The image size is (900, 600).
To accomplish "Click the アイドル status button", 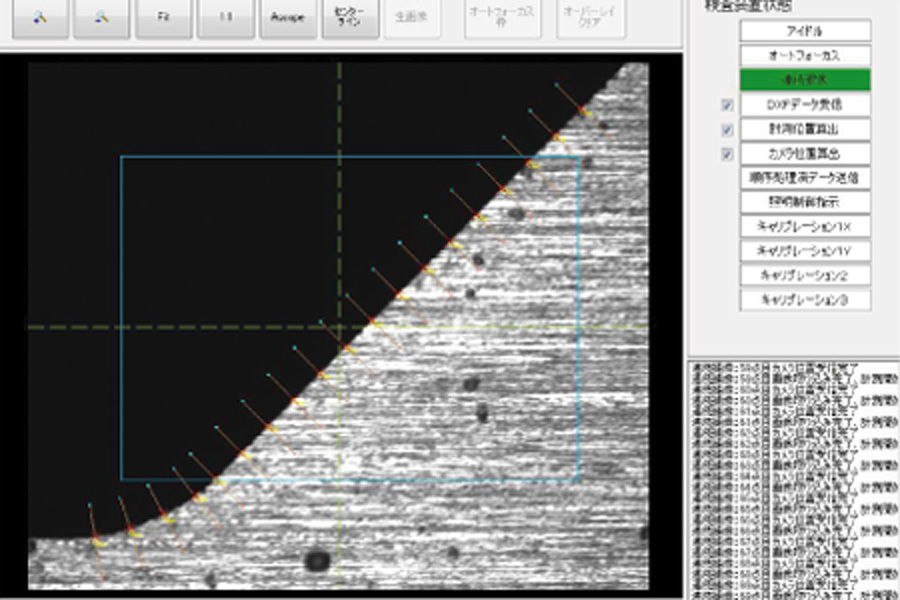I will (x=805, y=31).
